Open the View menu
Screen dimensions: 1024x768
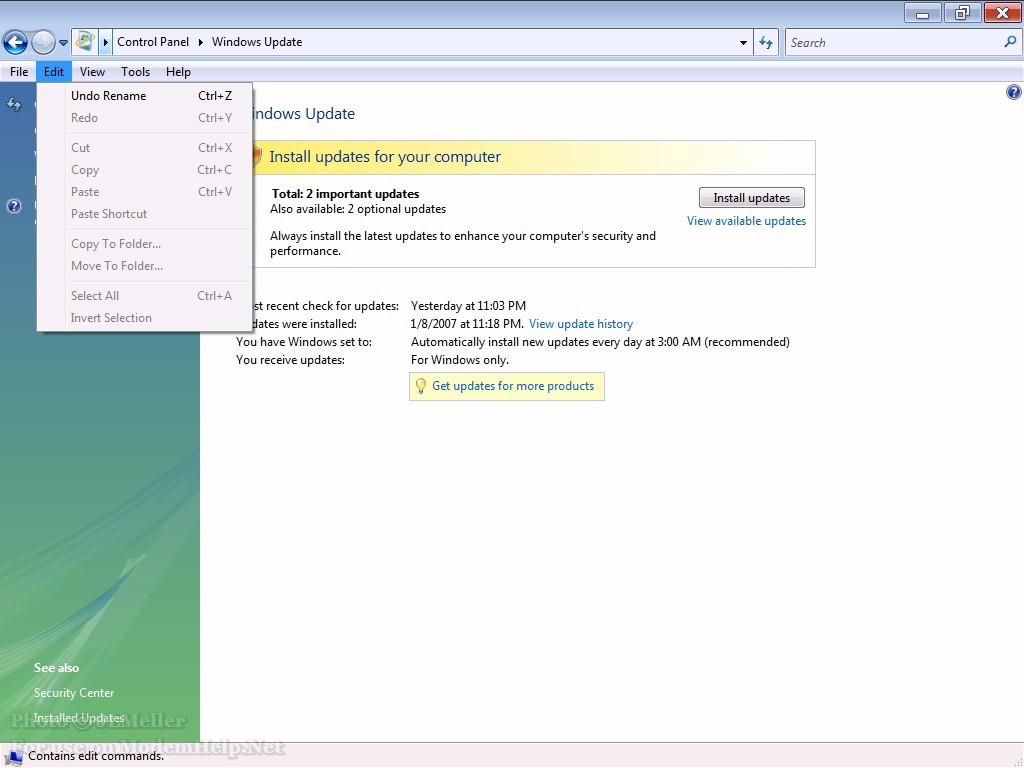pyautogui.click(x=92, y=72)
